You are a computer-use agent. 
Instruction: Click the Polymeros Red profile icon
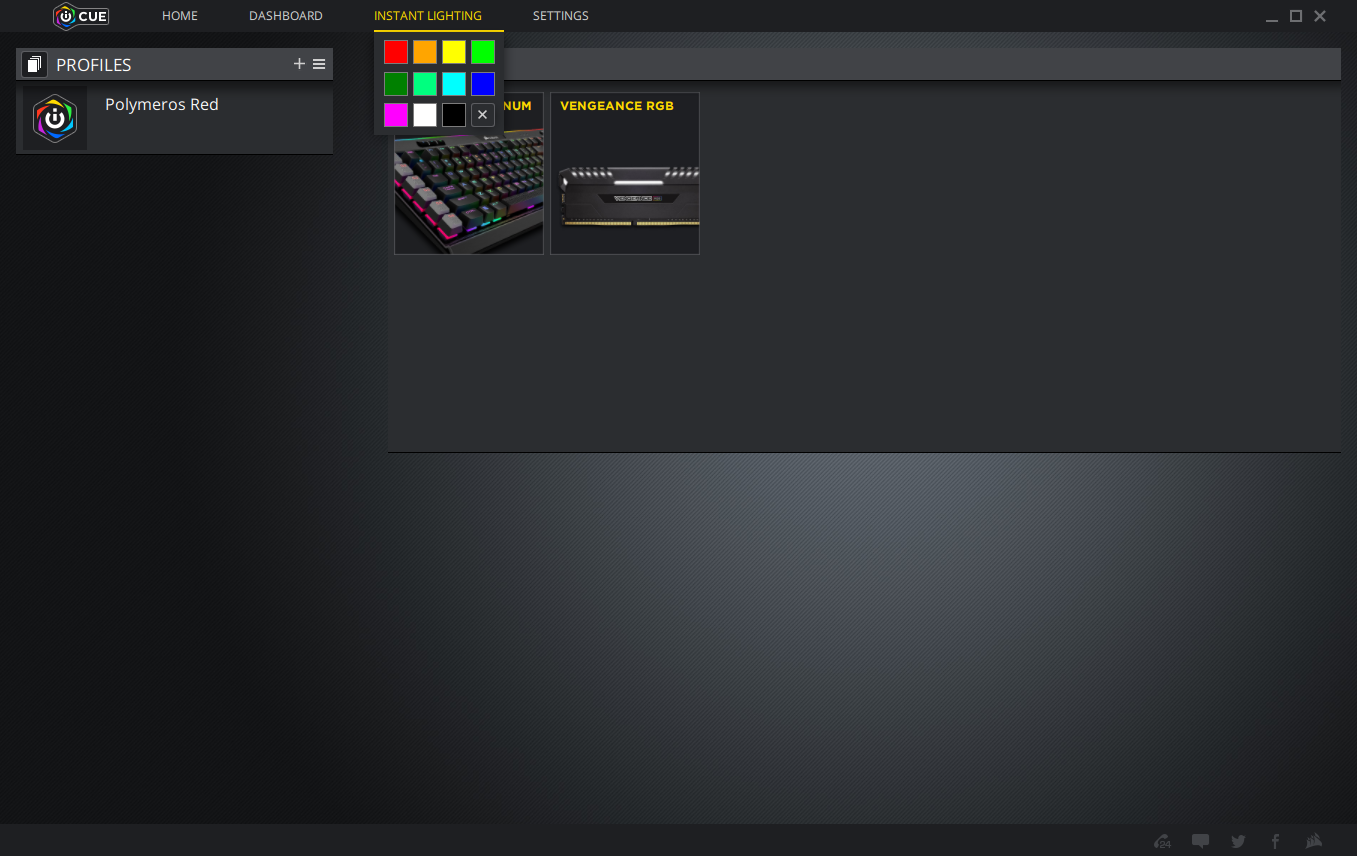click(55, 118)
